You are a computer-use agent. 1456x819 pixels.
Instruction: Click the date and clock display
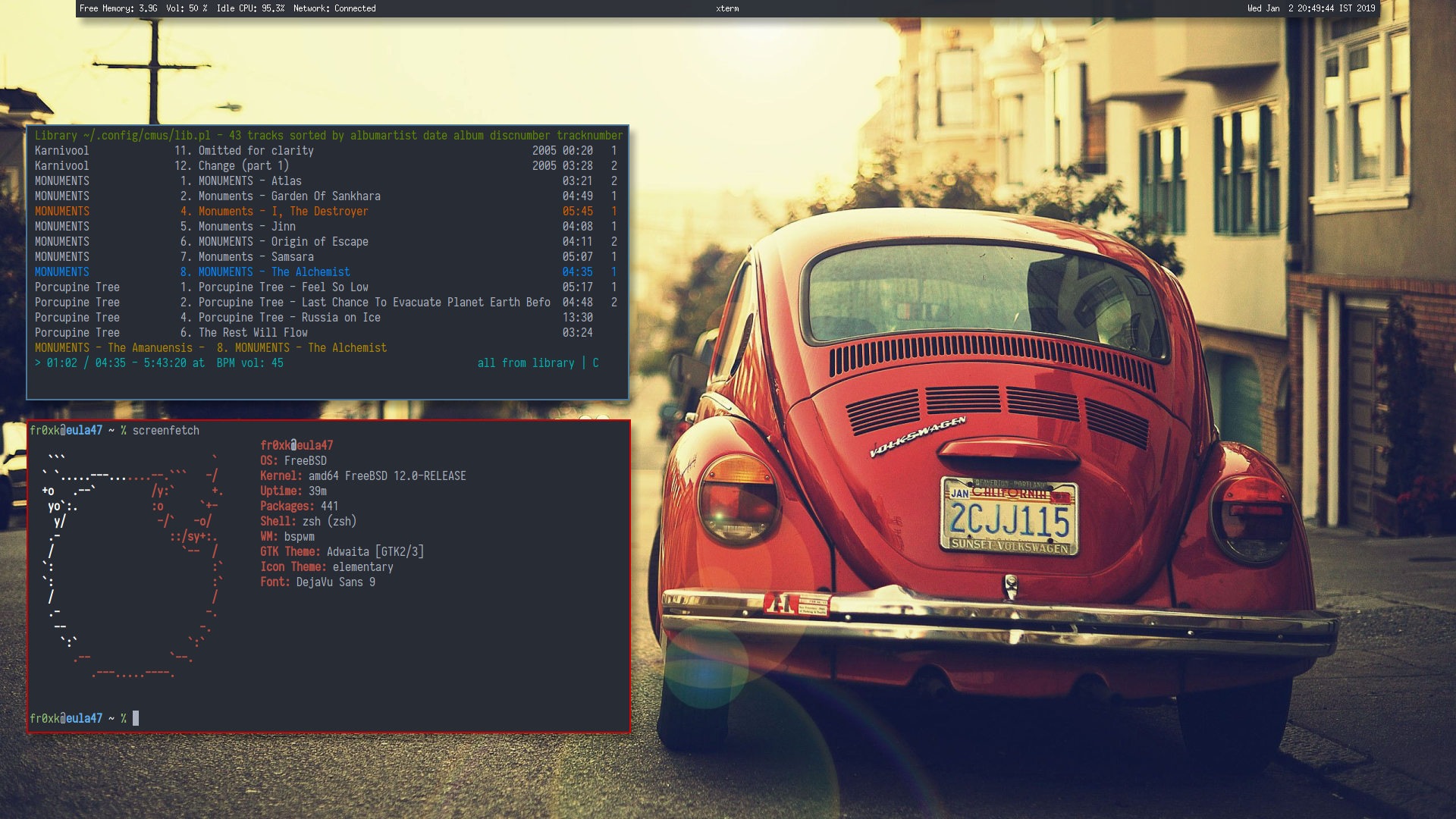pos(1310,8)
